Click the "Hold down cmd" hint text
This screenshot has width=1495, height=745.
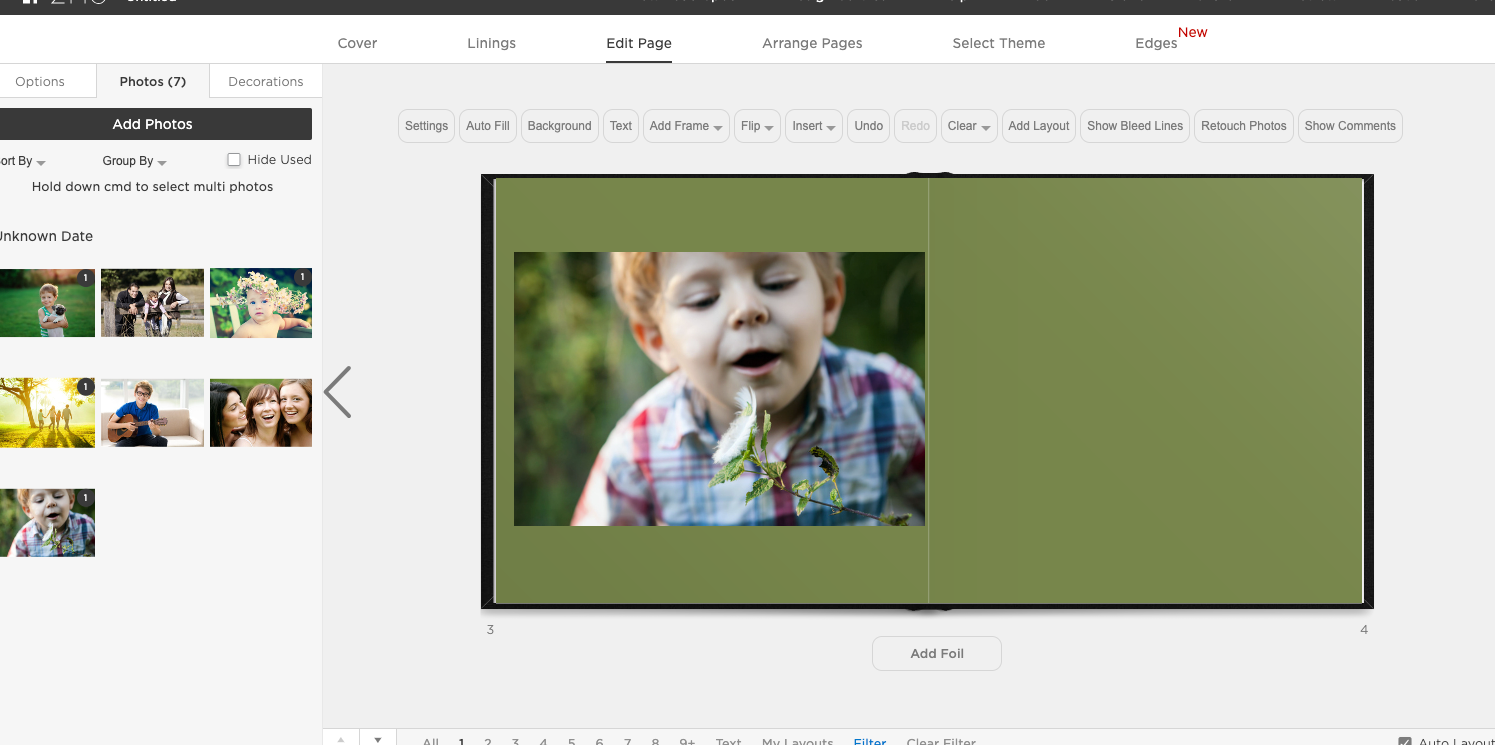coord(152,187)
